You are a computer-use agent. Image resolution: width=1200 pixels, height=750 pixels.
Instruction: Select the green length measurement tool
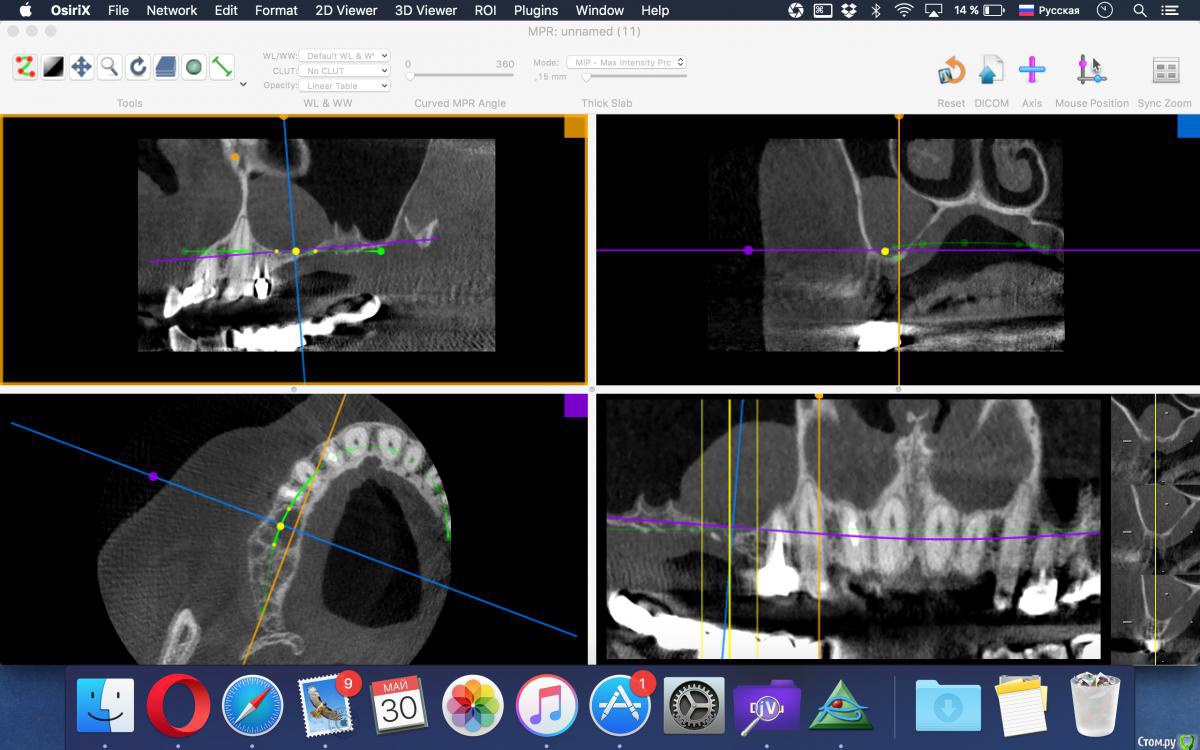(222, 68)
